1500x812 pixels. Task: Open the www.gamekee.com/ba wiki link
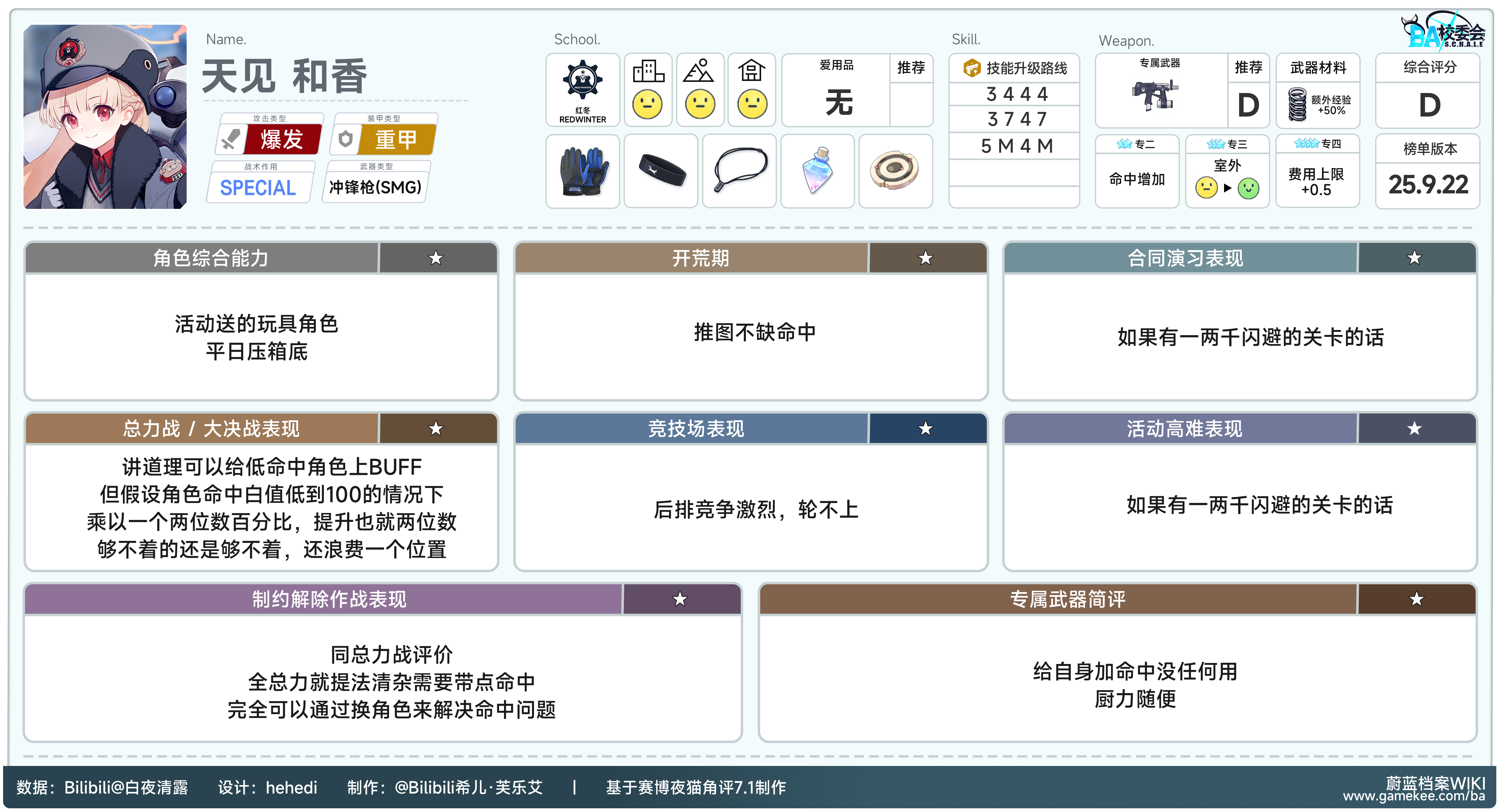(x=1414, y=796)
